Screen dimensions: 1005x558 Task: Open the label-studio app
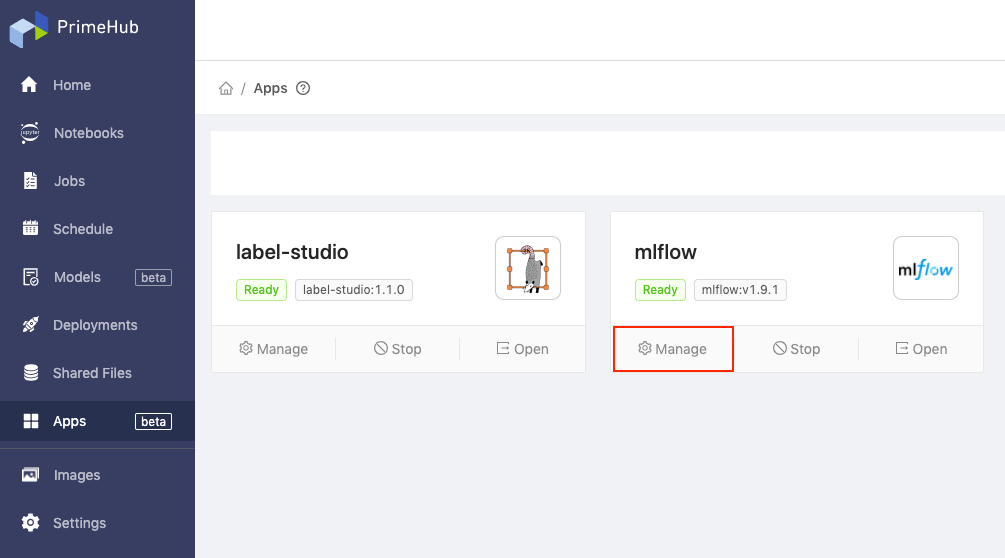click(522, 349)
